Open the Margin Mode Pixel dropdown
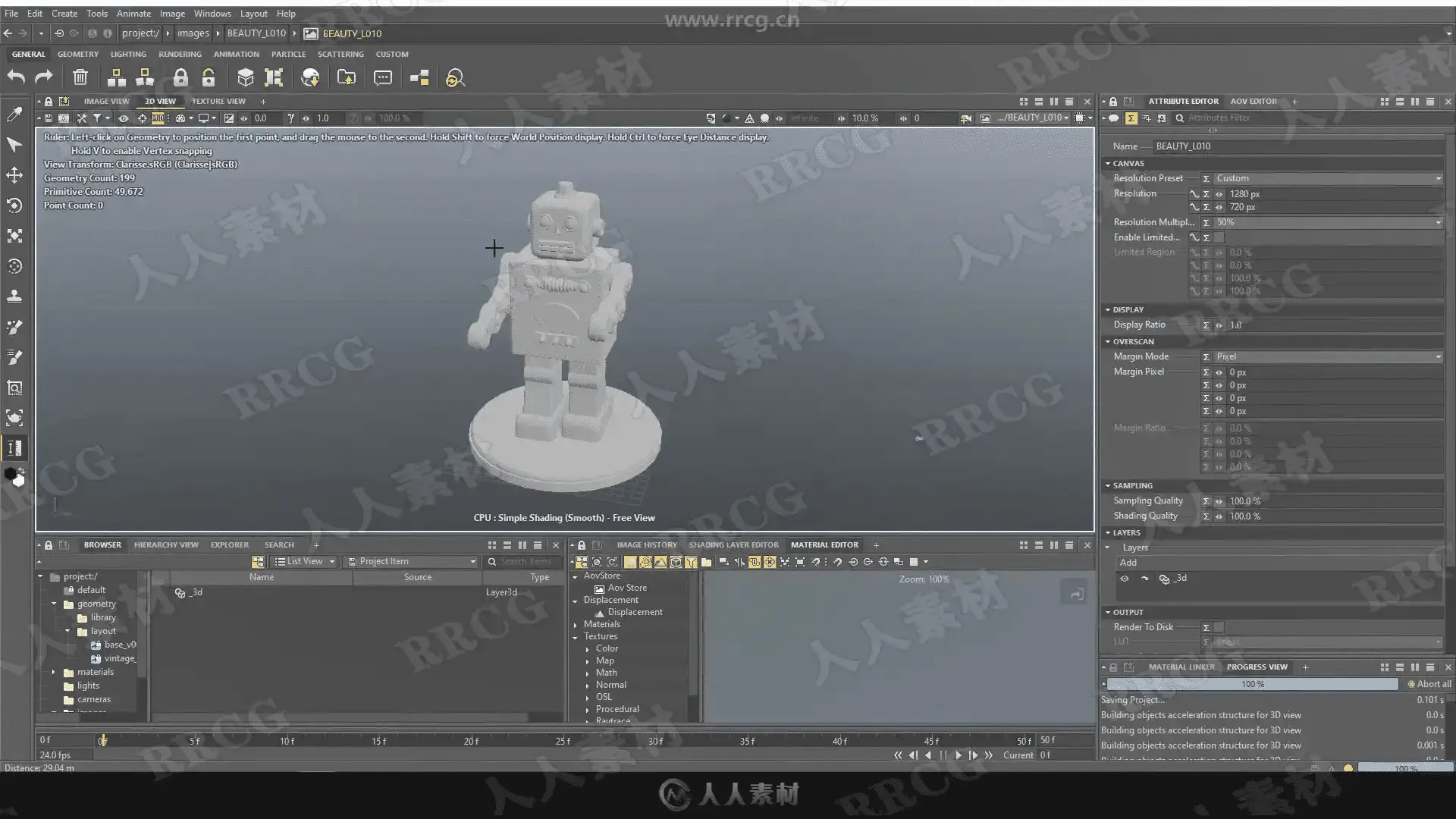Image resolution: width=1456 pixels, height=819 pixels. coord(1327,356)
